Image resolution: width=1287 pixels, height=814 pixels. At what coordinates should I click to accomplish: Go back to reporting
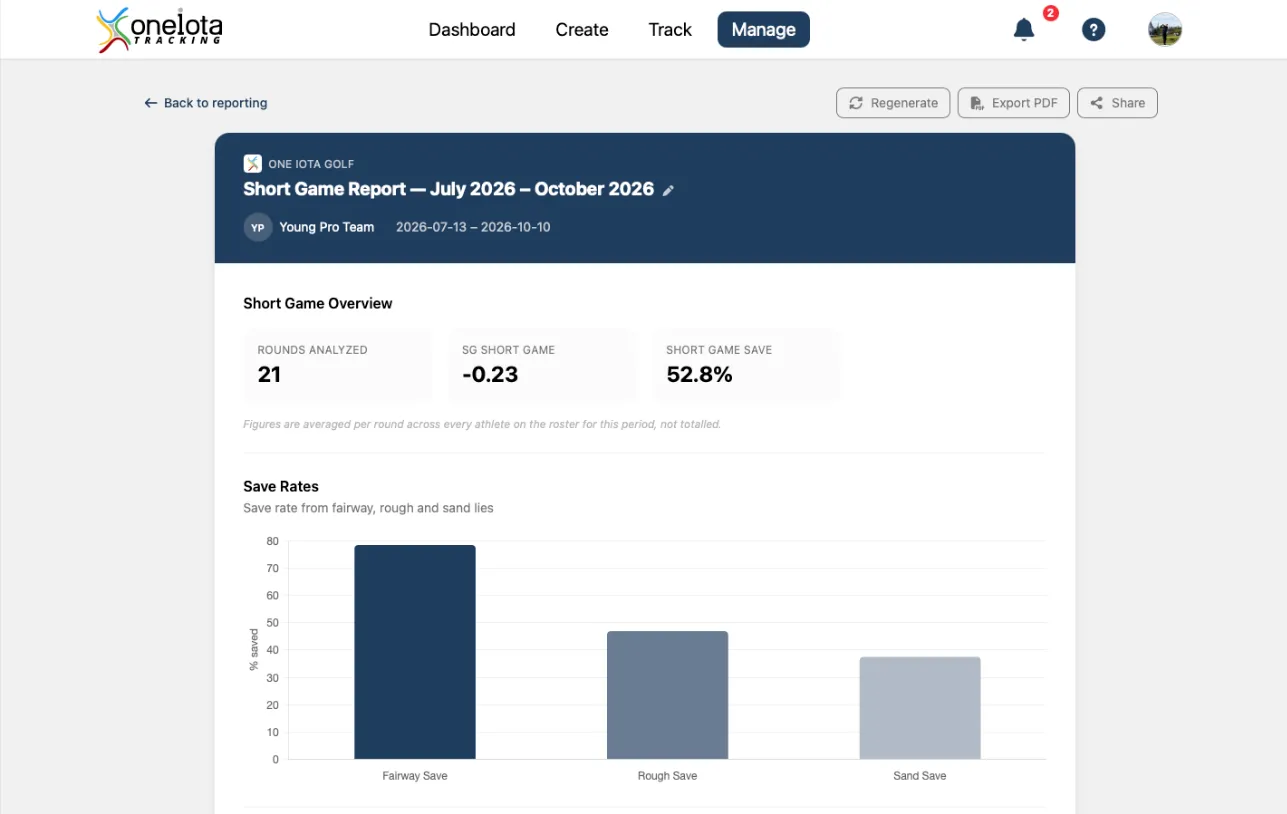pos(206,103)
